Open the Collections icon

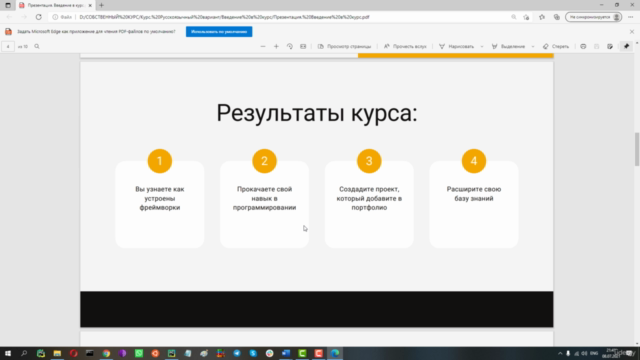tap(557, 17)
